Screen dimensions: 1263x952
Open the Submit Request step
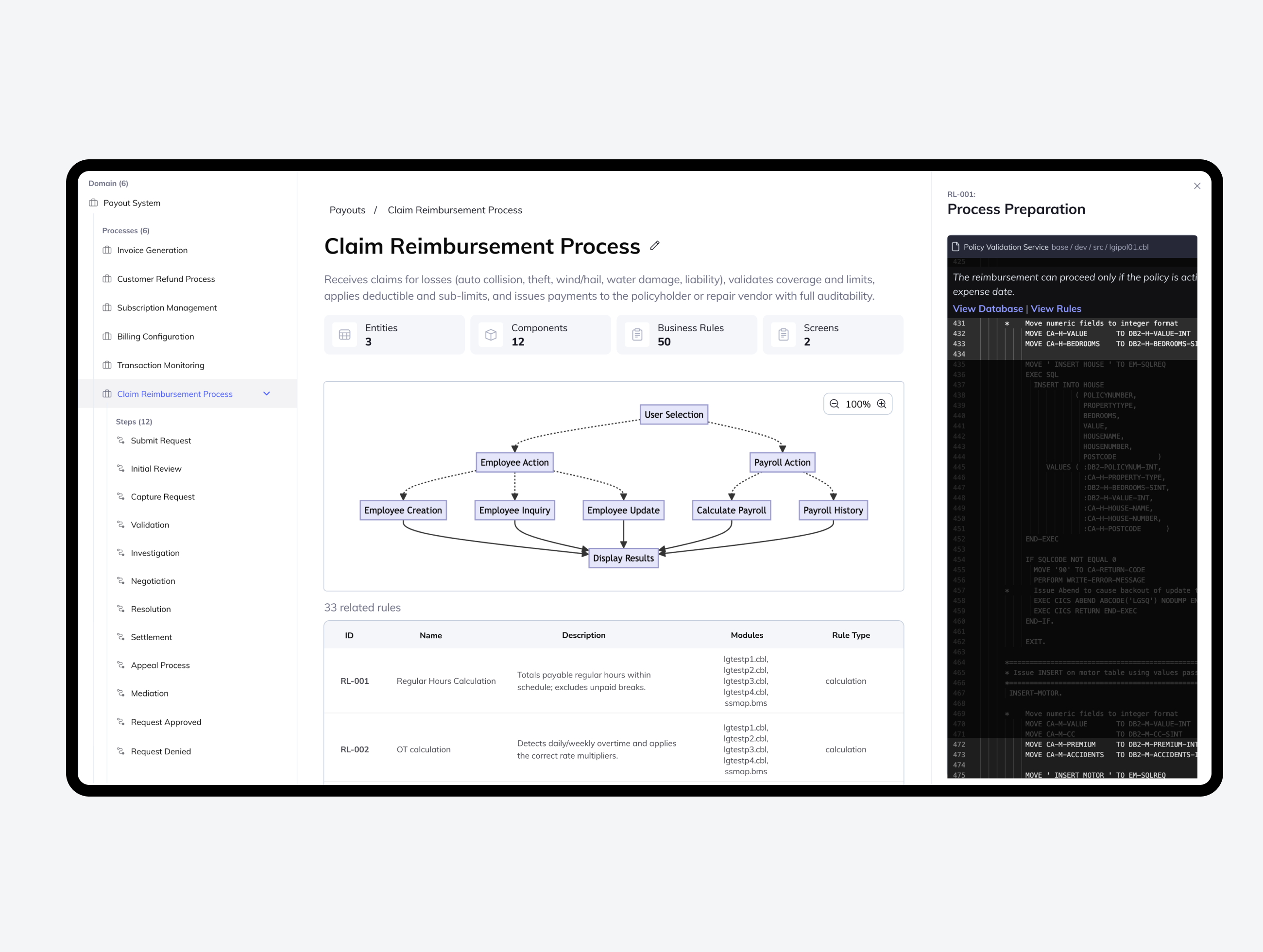click(x=160, y=441)
